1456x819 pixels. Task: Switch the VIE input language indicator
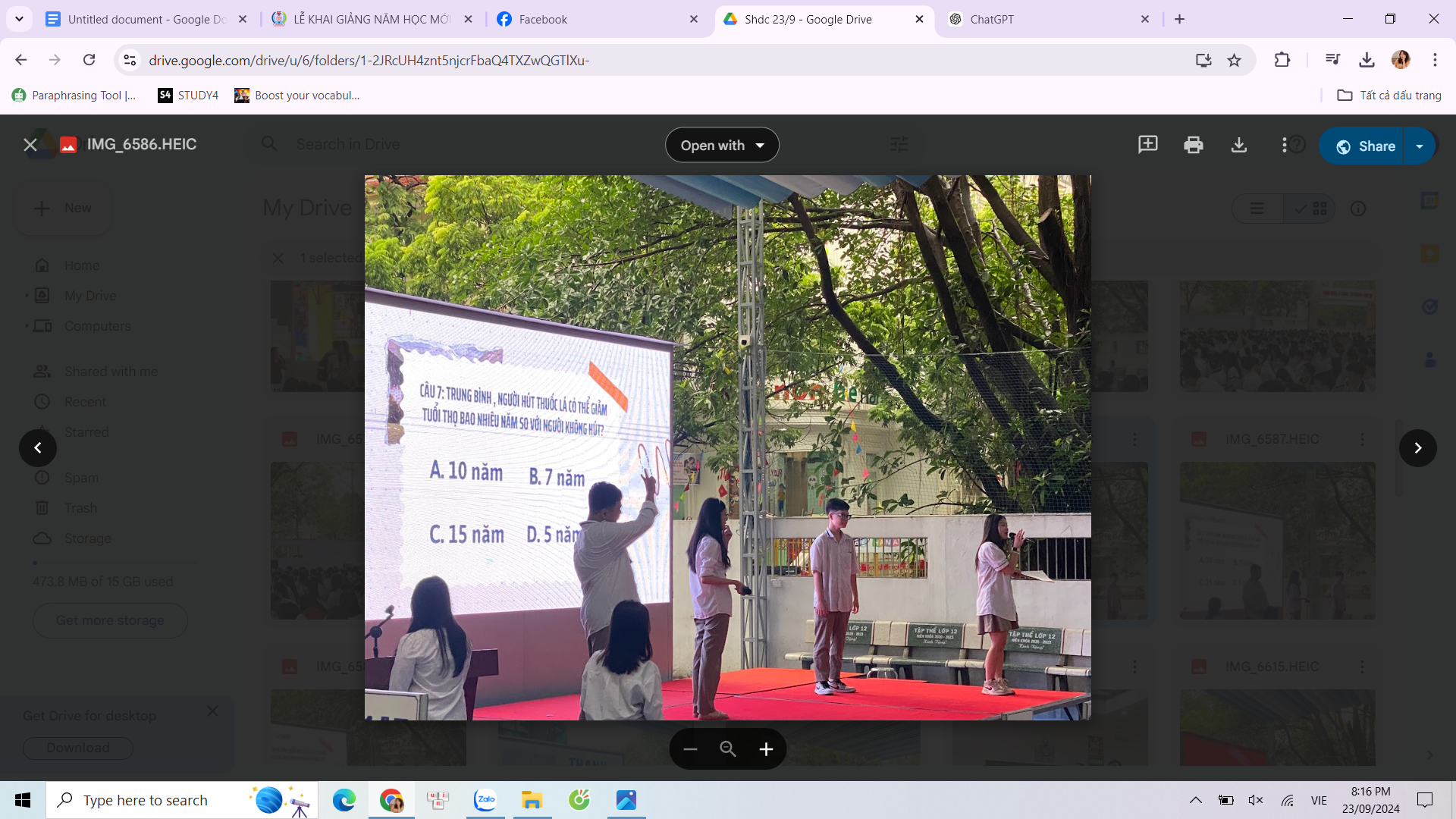(x=1319, y=800)
